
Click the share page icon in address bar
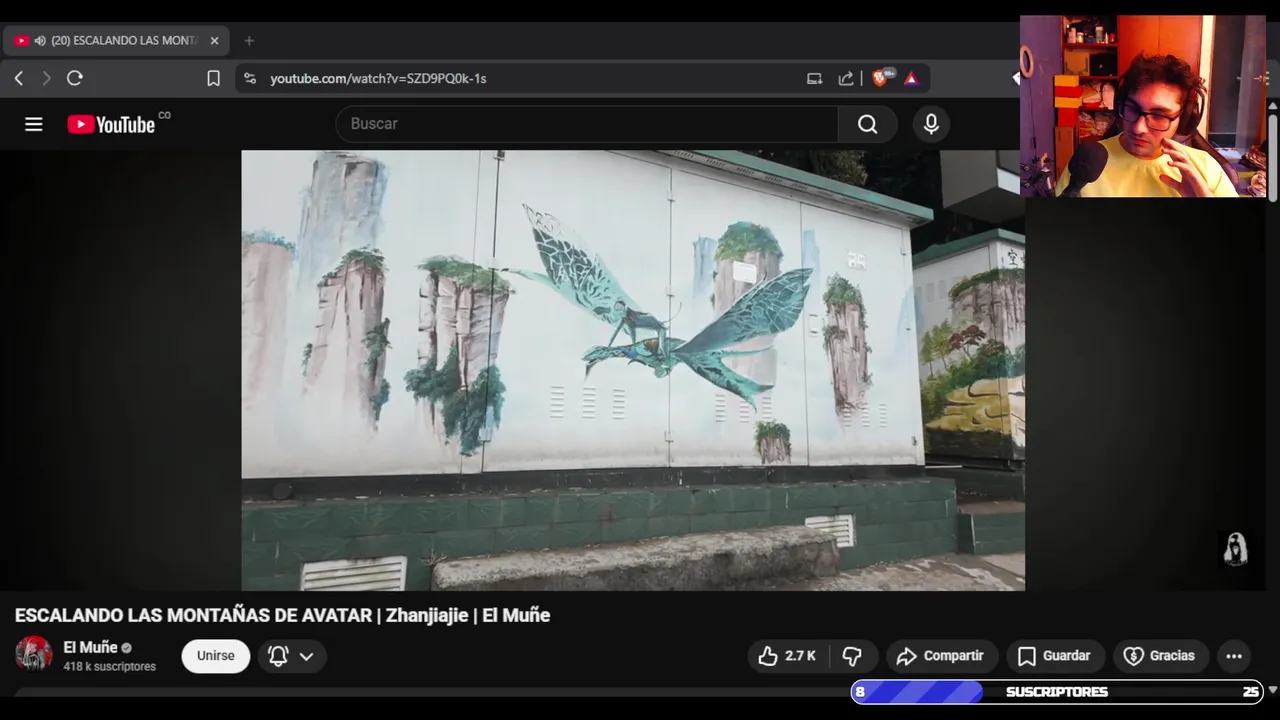coord(846,78)
